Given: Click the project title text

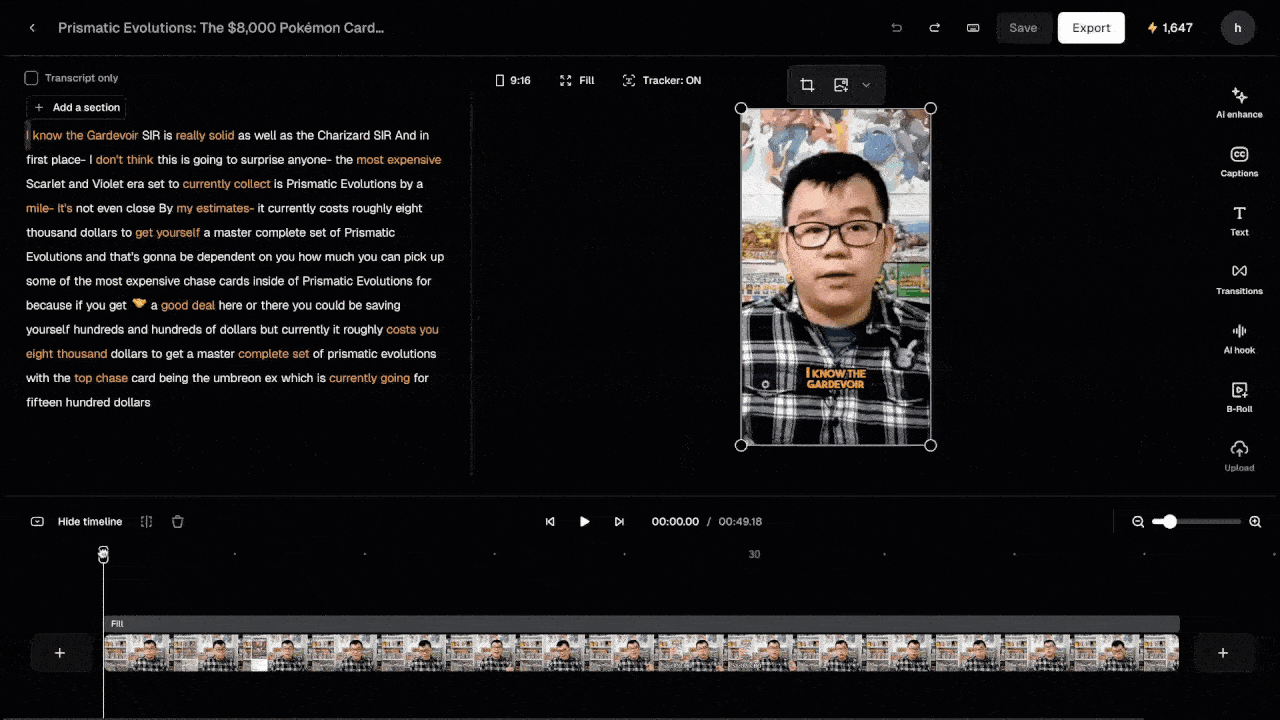Looking at the screenshot, I should [221, 28].
